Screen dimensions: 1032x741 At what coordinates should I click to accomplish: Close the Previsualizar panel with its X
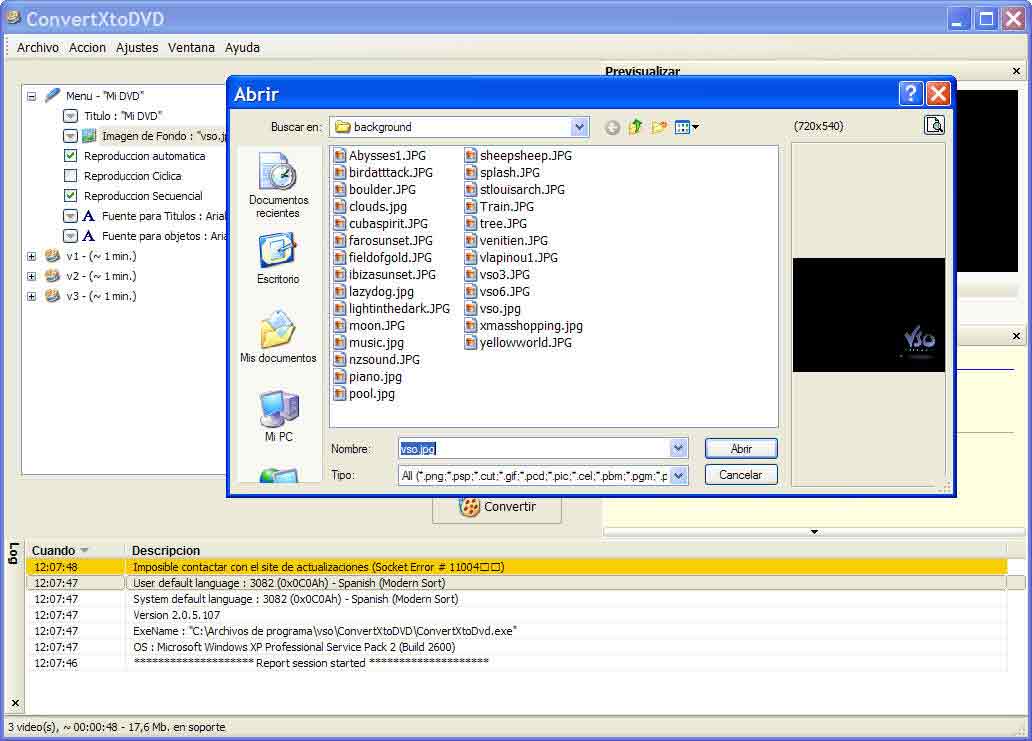pyautogui.click(x=1016, y=71)
